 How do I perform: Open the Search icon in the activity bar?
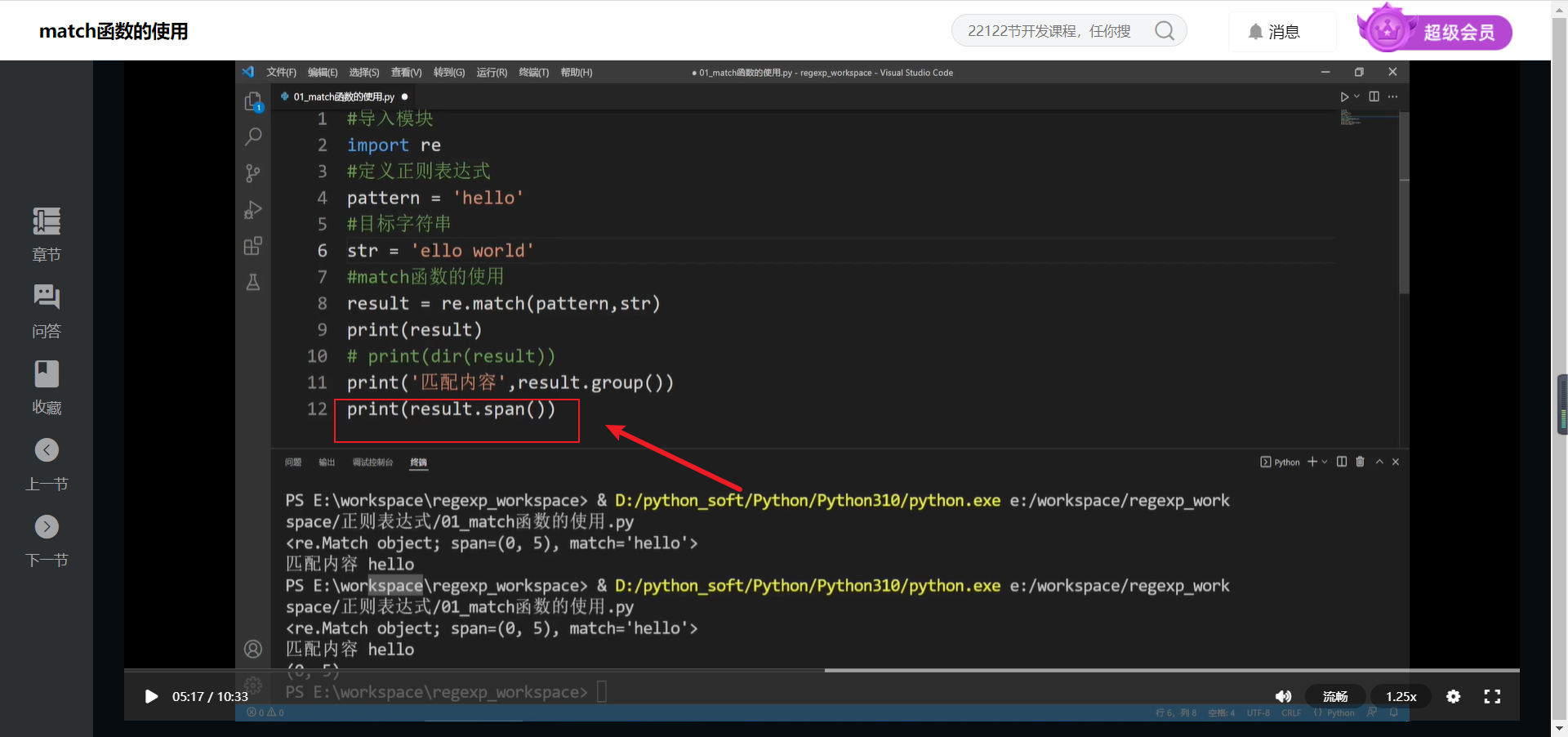pos(253,136)
